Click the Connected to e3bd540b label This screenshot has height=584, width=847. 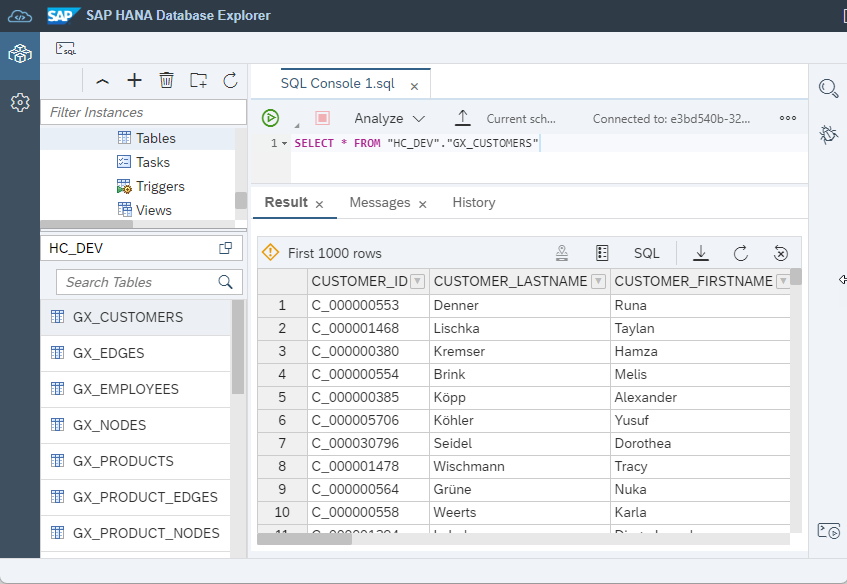click(x=671, y=119)
